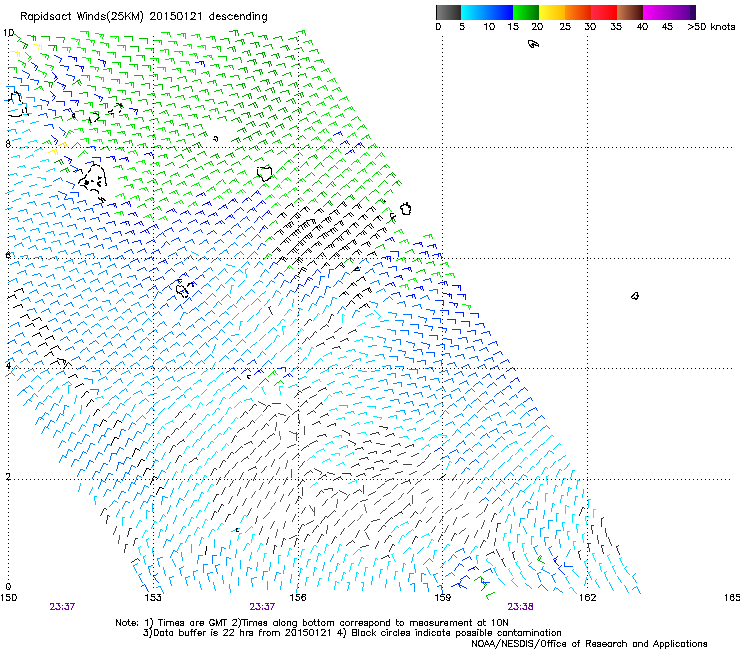Click the large island outline near 152E 7N
740x650 pixels.
click(92, 179)
